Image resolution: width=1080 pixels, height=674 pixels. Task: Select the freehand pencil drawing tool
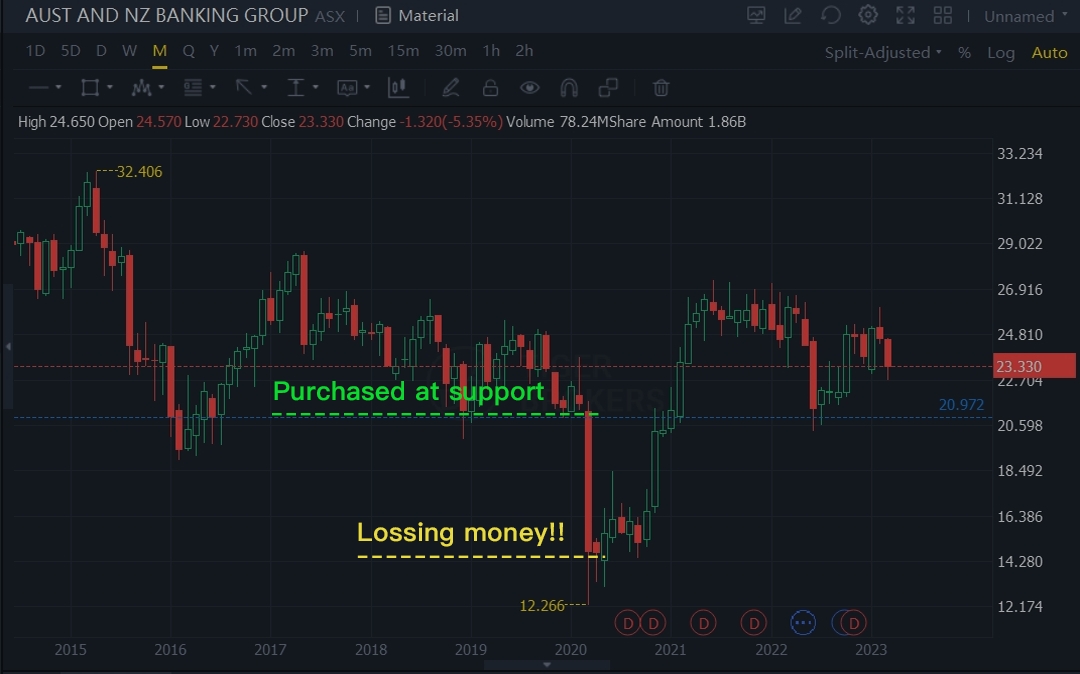pos(450,87)
